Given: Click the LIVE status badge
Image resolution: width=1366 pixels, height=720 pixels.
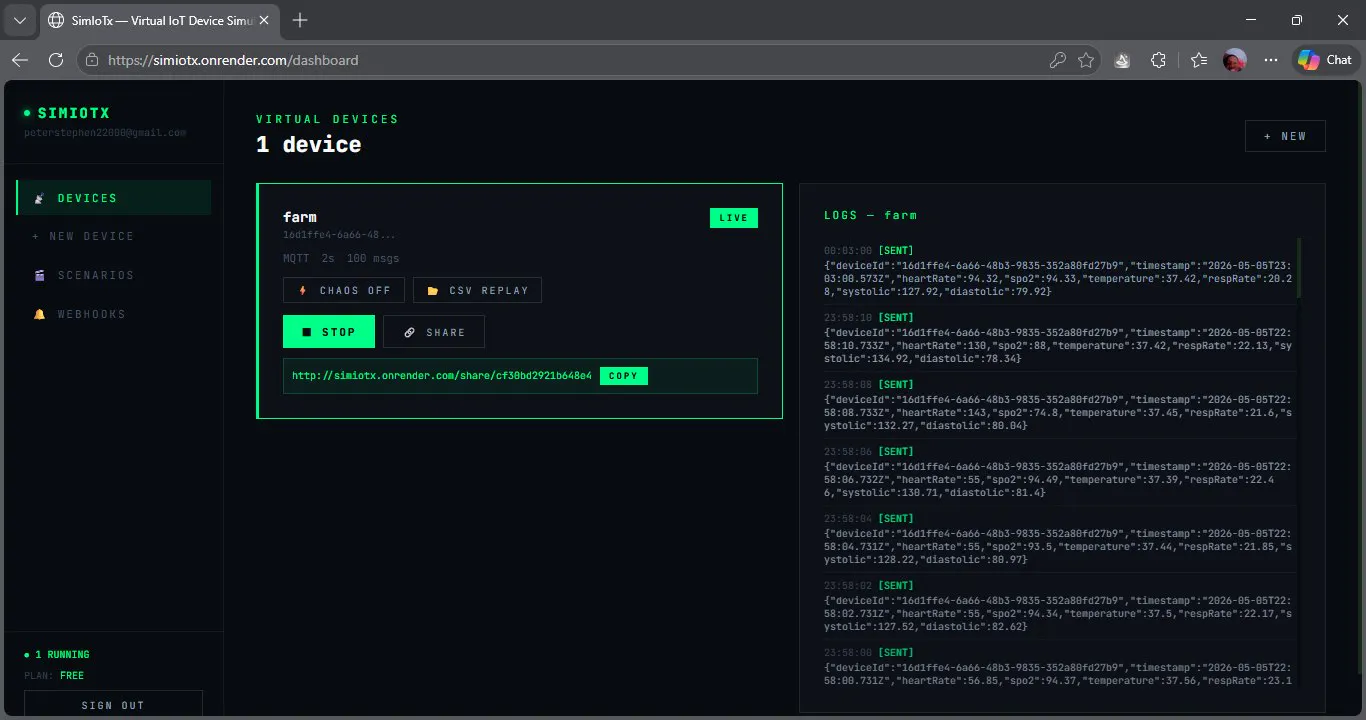Looking at the screenshot, I should 734,218.
